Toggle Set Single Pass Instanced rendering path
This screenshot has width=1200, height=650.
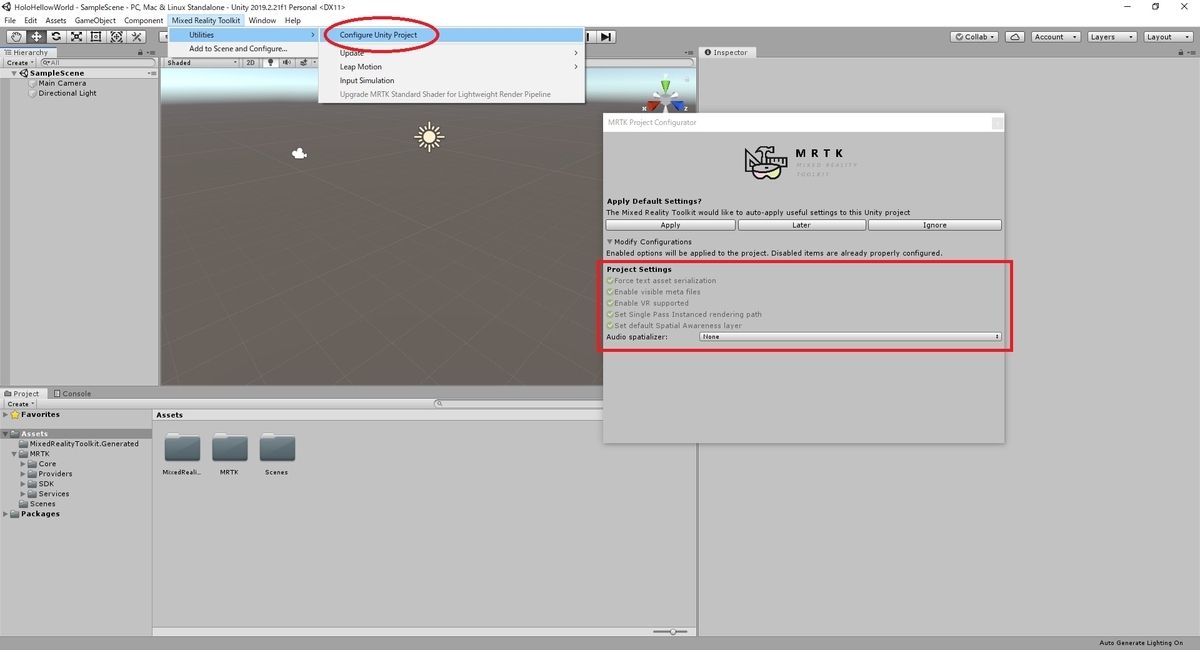click(x=610, y=314)
